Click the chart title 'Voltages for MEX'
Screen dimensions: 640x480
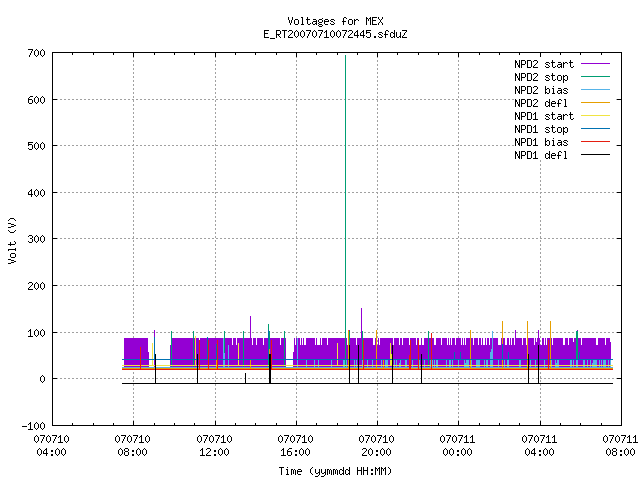pyautogui.click(x=335, y=21)
